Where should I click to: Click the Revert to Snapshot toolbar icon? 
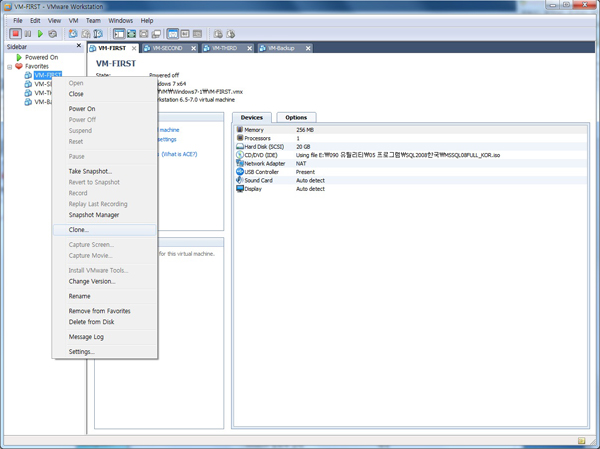(86, 34)
